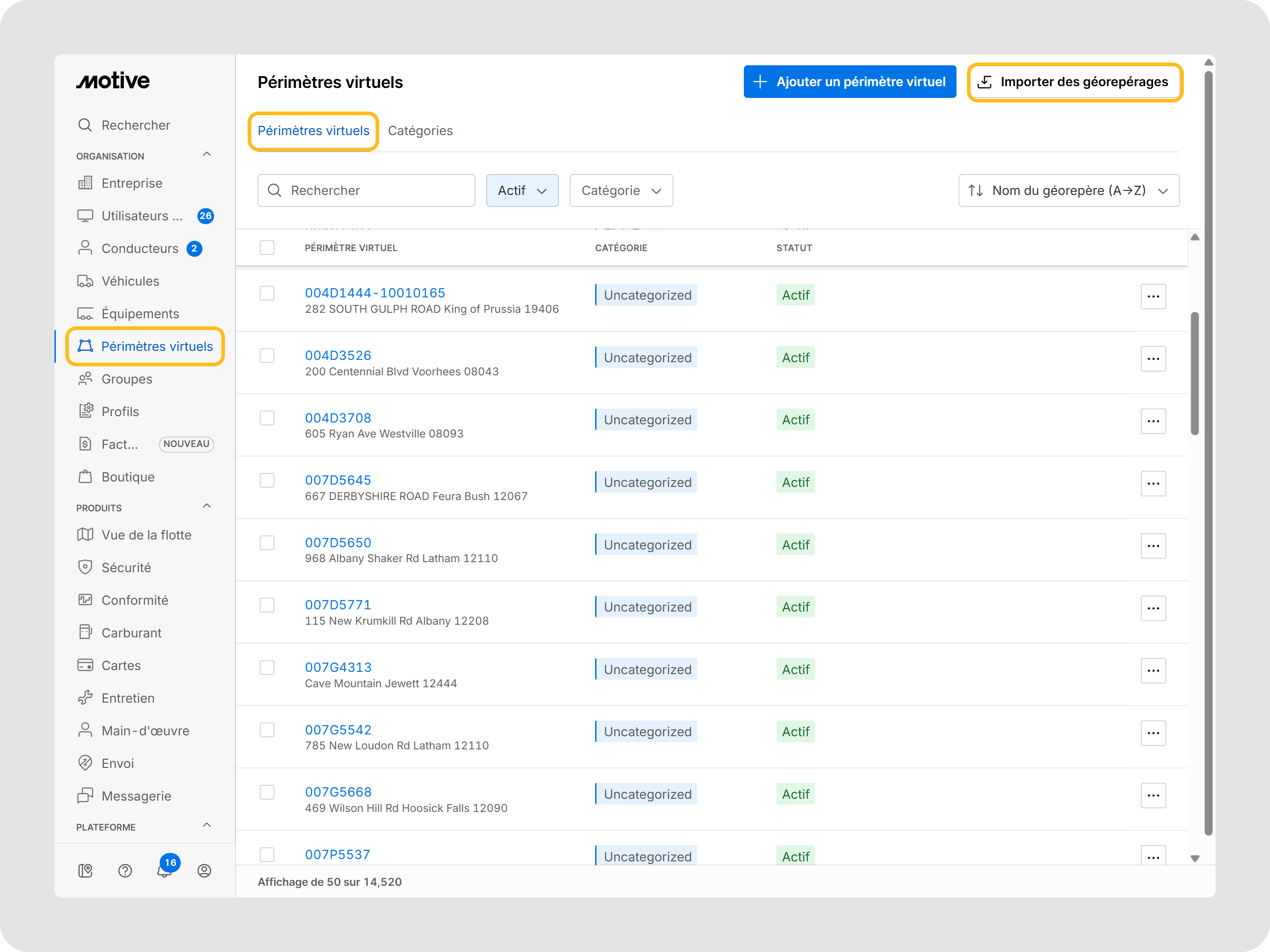Switch to the Catégories tab
The height and width of the screenshot is (952, 1270).
(420, 131)
